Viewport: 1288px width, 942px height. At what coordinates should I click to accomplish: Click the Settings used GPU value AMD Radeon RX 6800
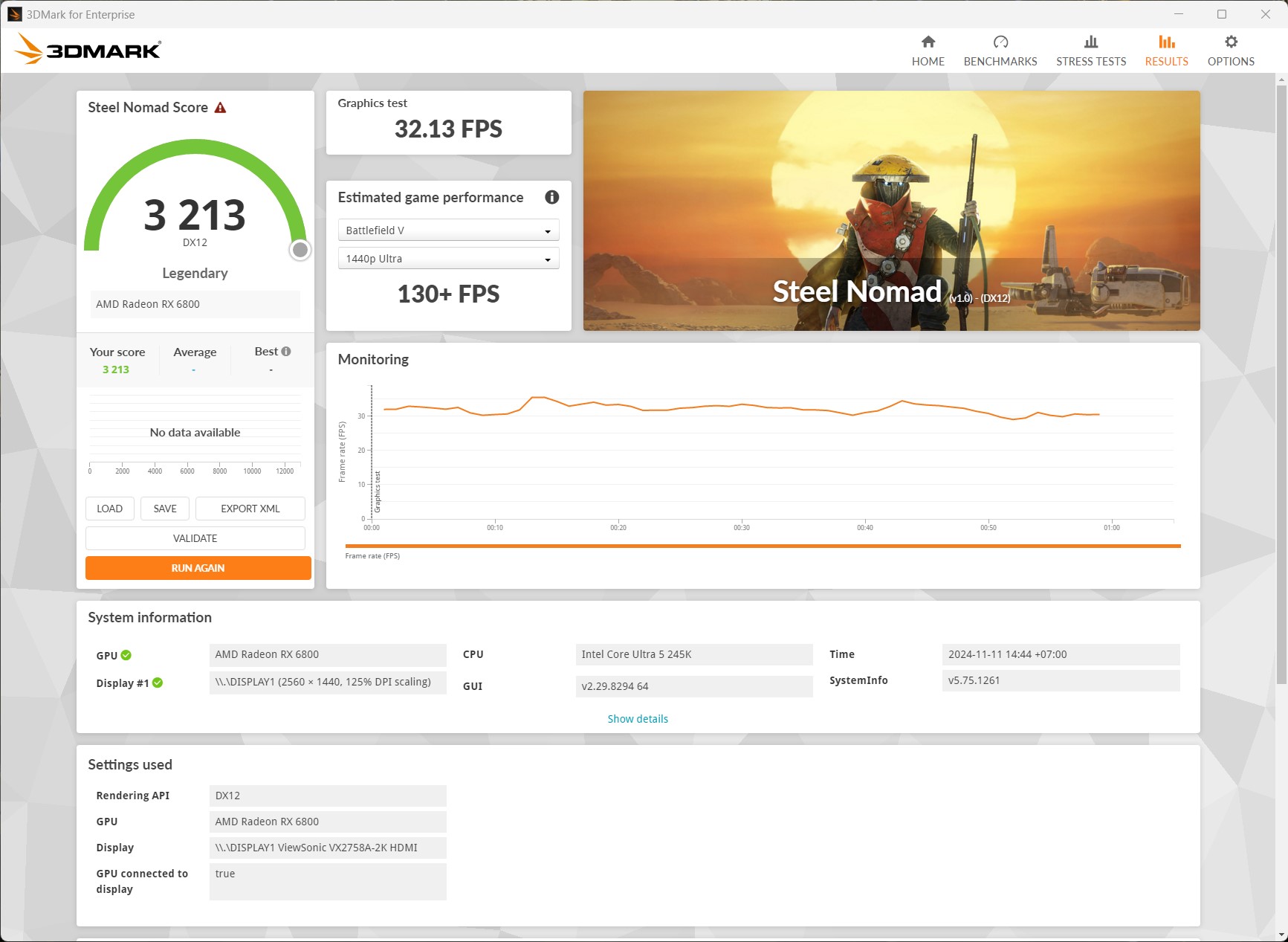[x=328, y=822]
